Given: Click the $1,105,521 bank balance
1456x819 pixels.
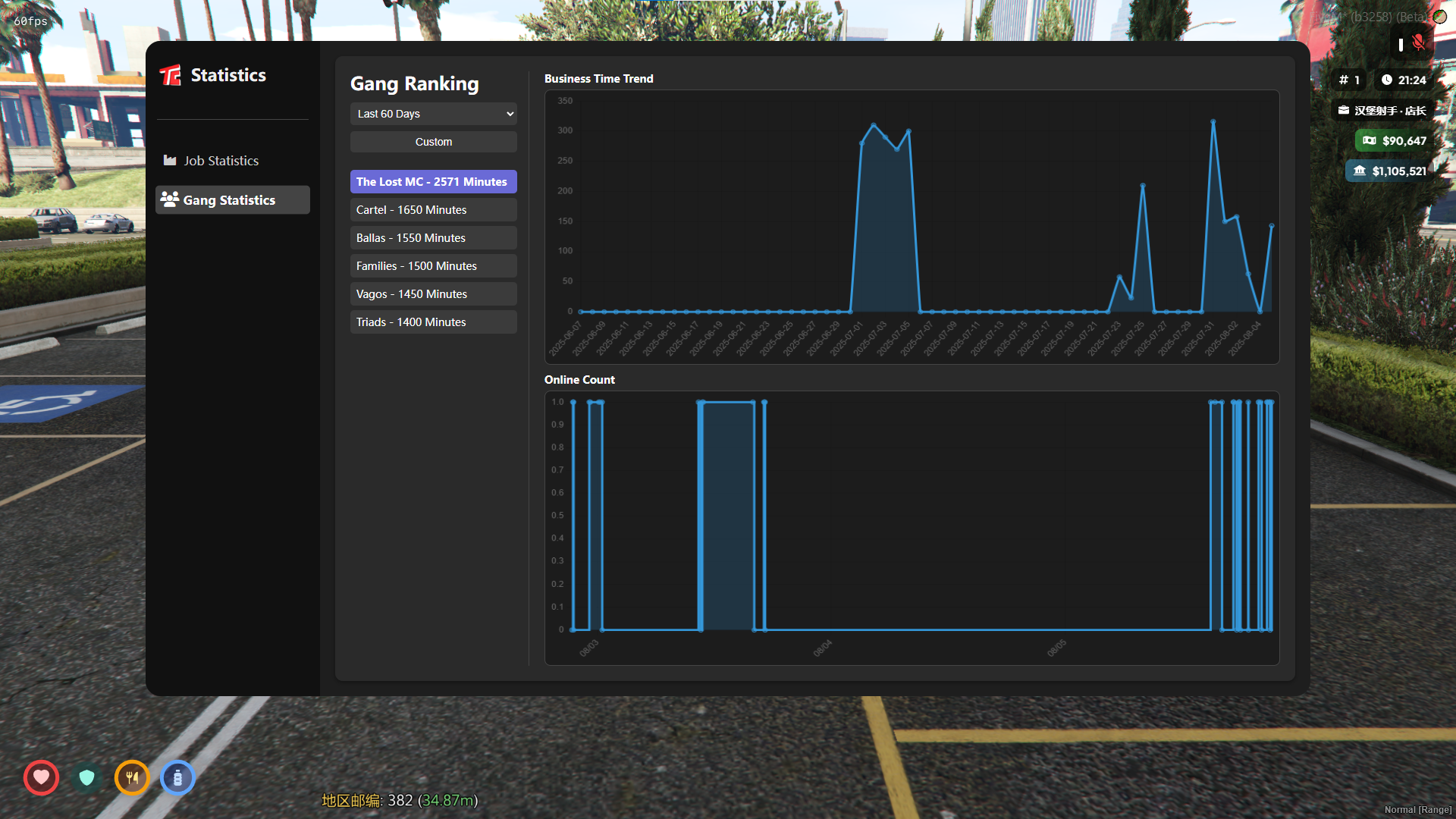Looking at the screenshot, I should pyautogui.click(x=1399, y=171).
